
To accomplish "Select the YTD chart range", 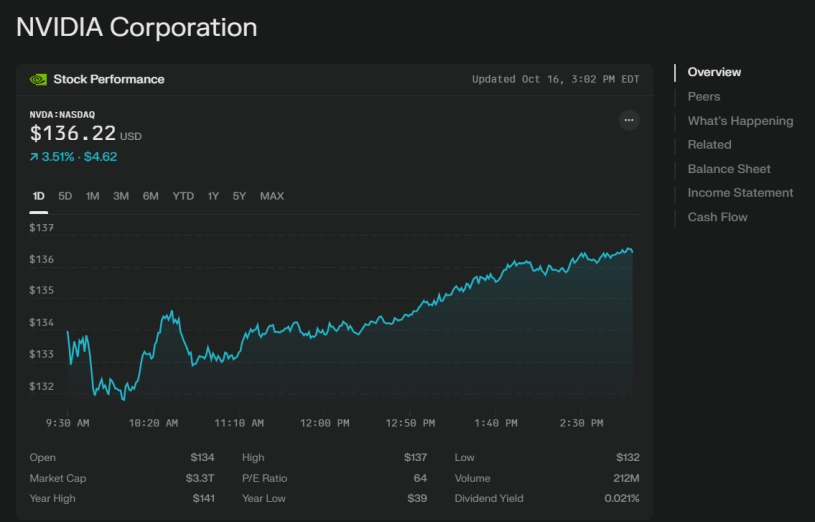I will 183,196.
